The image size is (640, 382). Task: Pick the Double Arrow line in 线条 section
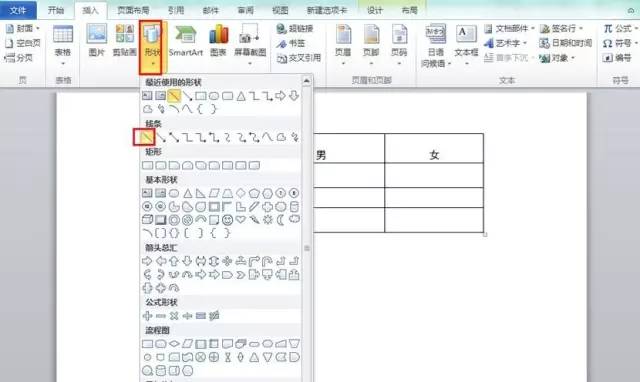[174, 138]
